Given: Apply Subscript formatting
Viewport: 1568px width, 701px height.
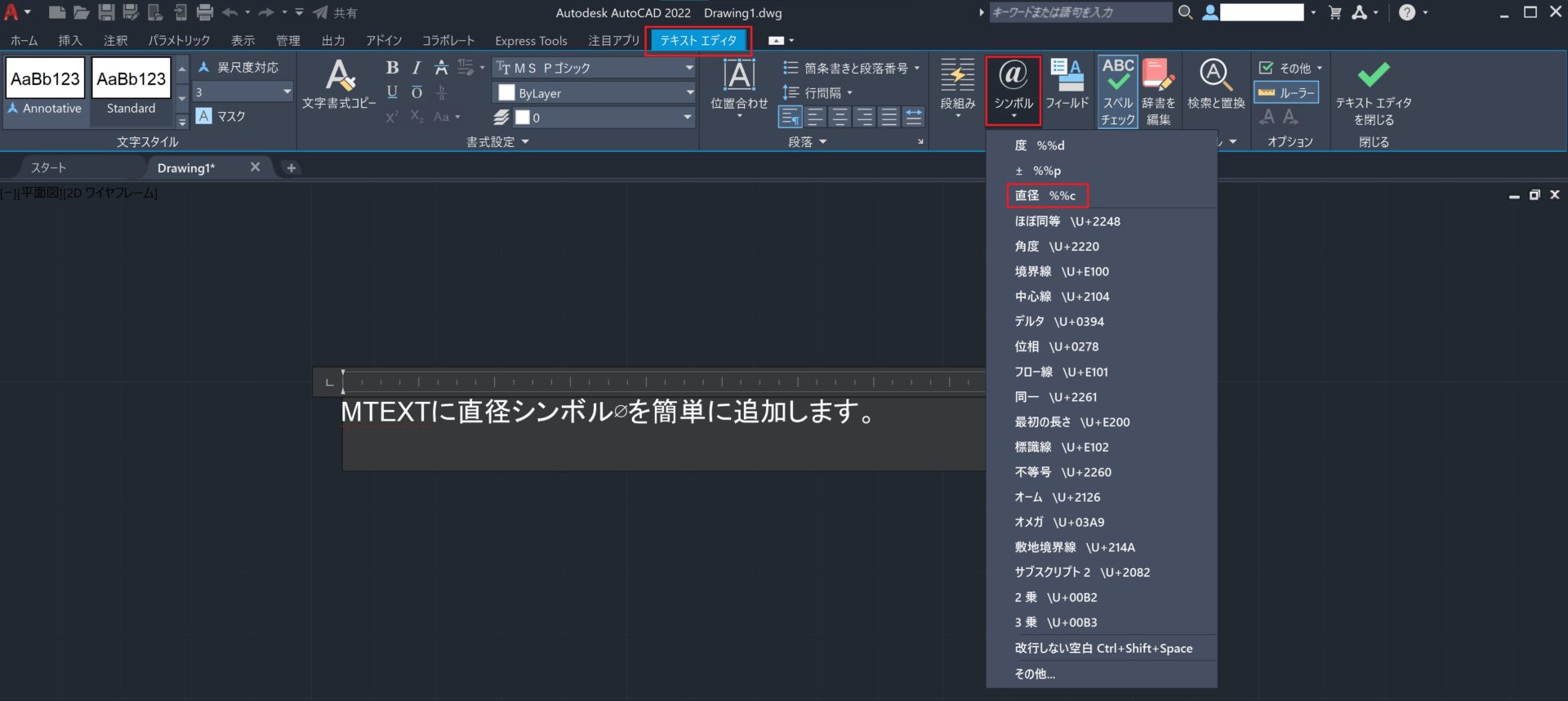Looking at the screenshot, I should (x=416, y=117).
